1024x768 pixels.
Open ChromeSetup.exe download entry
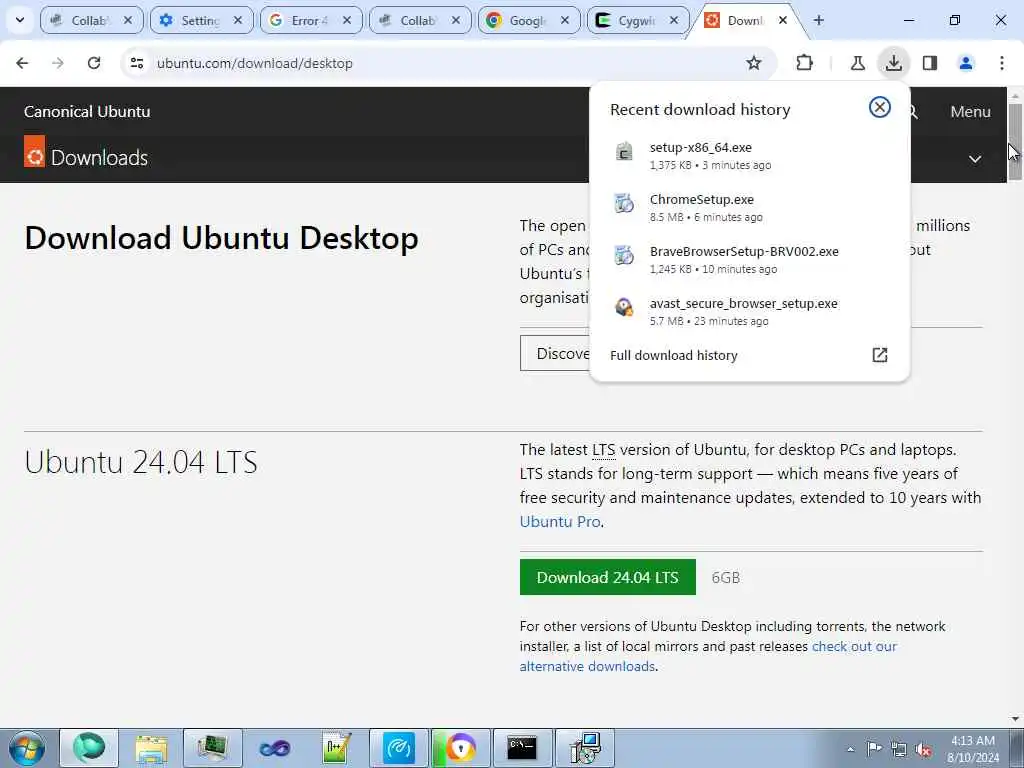pos(750,208)
